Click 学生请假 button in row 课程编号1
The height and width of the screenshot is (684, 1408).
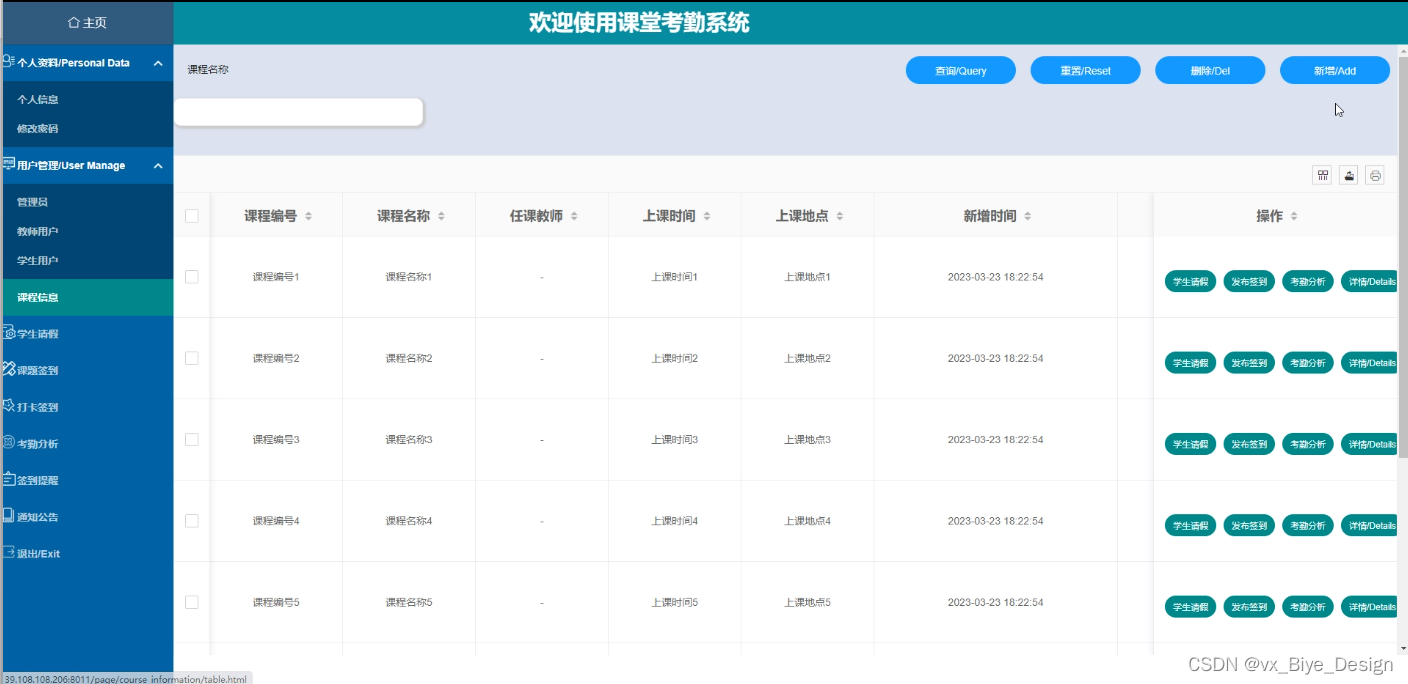pyautogui.click(x=1190, y=282)
